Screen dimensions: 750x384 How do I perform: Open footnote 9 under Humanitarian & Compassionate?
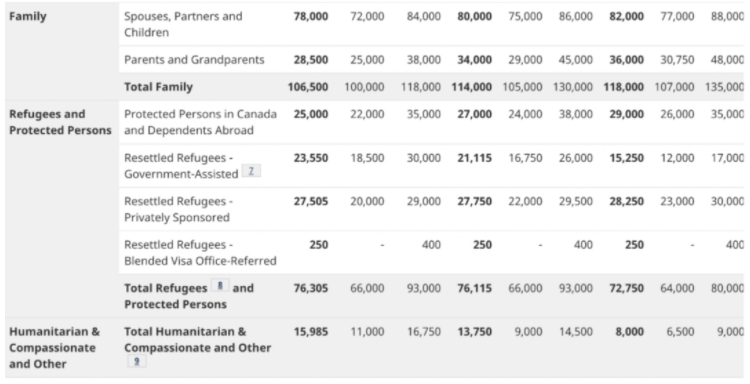[137, 361]
